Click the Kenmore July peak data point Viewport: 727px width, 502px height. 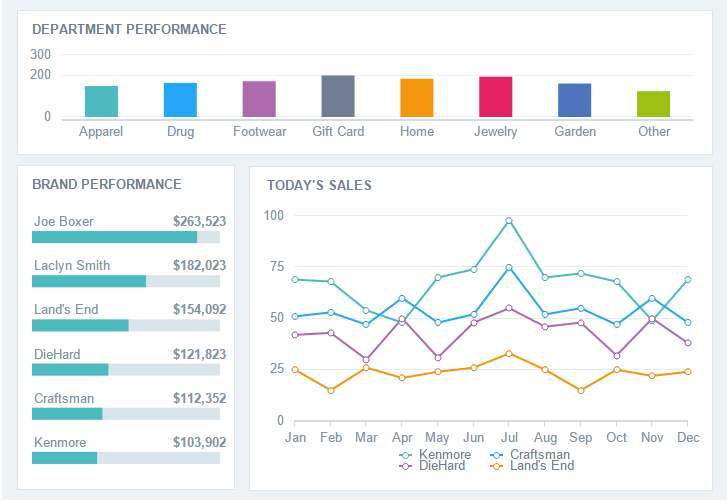[x=509, y=221]
